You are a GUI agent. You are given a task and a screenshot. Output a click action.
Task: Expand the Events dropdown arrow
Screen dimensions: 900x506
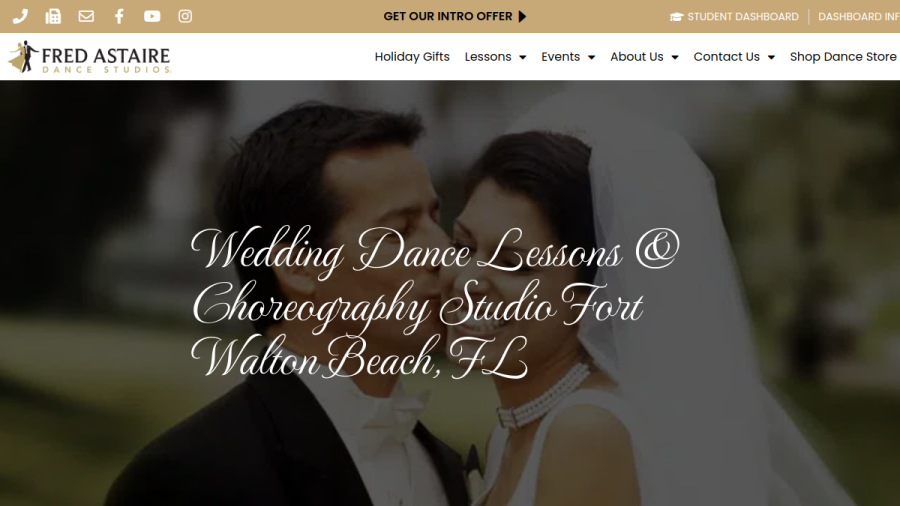pyautogui.click(x=591, y=57)
